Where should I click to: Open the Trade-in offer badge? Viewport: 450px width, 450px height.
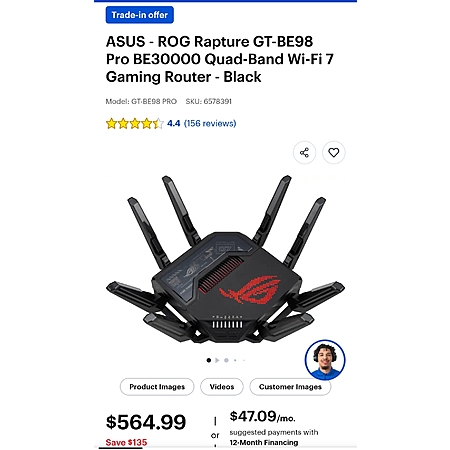[x=140, y=15]
